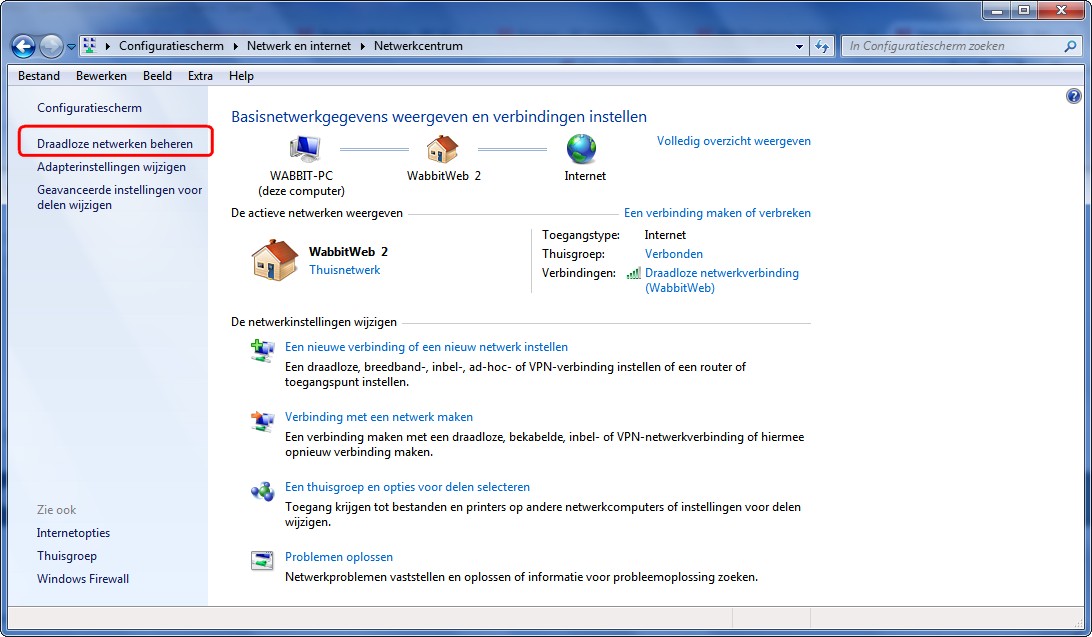Go to Configuratiescherm in the sidebar
Screen dimensions: 1092x637
pos(89,108)
